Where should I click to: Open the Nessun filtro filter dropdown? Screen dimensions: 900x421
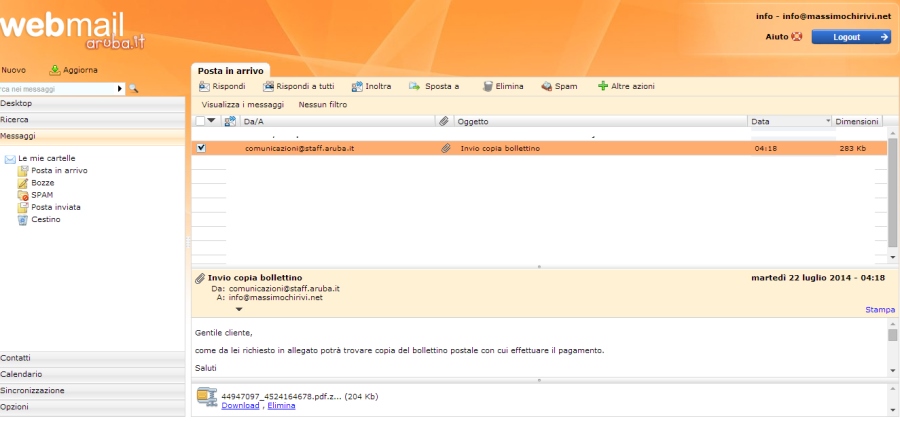coord(323,105)
